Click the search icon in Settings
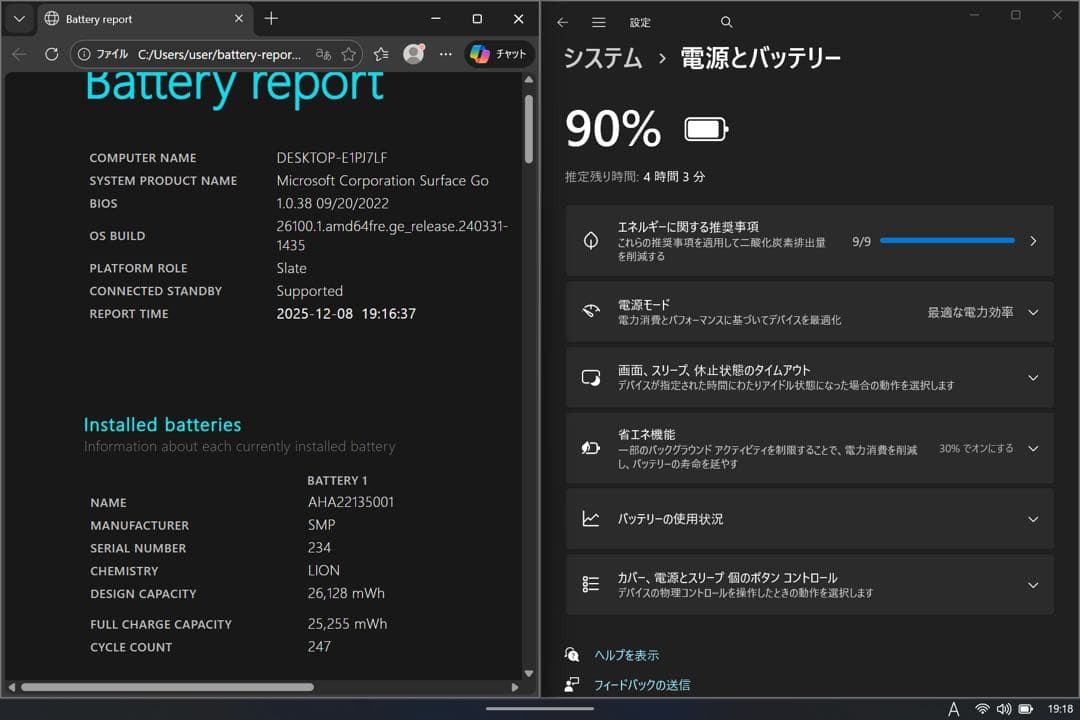Screen dimensions: 1080x720 [x=726, y=21]
